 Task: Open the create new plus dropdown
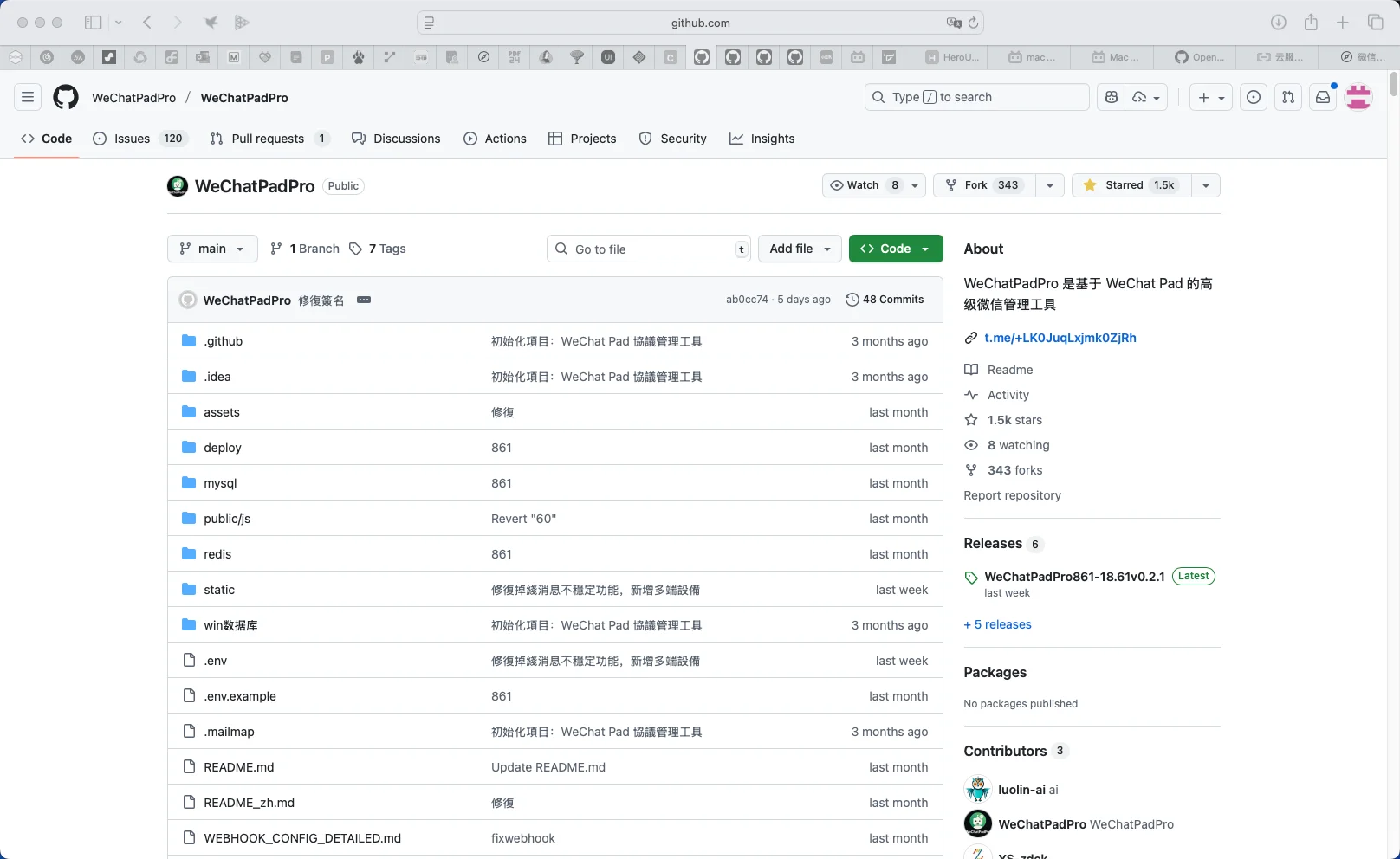pos(1211,97)
